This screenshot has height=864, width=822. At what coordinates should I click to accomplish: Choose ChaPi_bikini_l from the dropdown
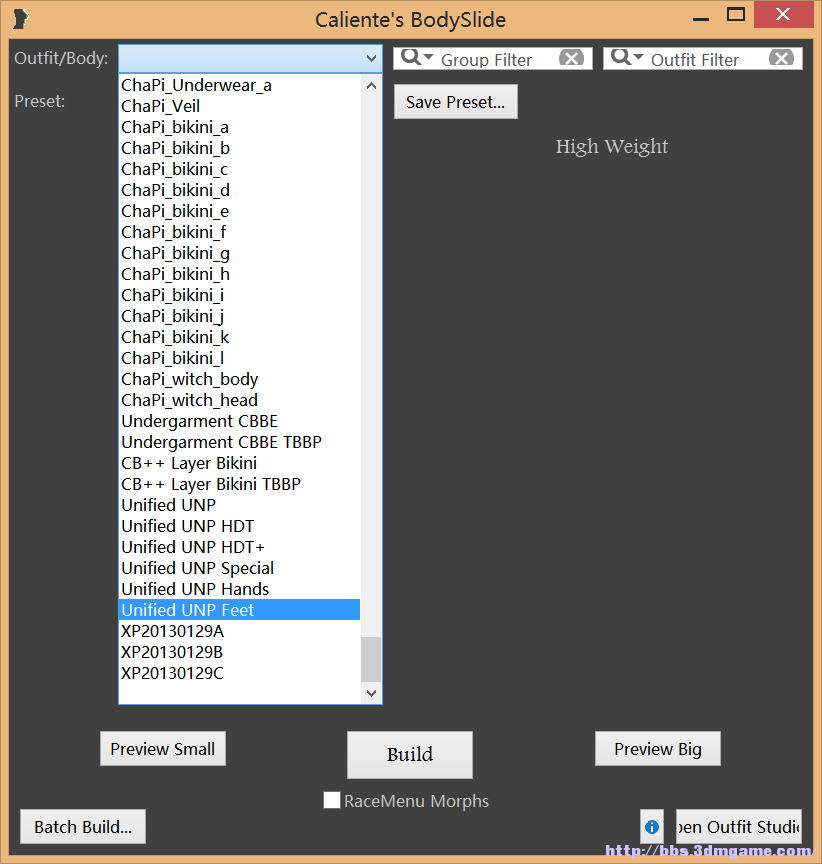click(x=240, y=358)
